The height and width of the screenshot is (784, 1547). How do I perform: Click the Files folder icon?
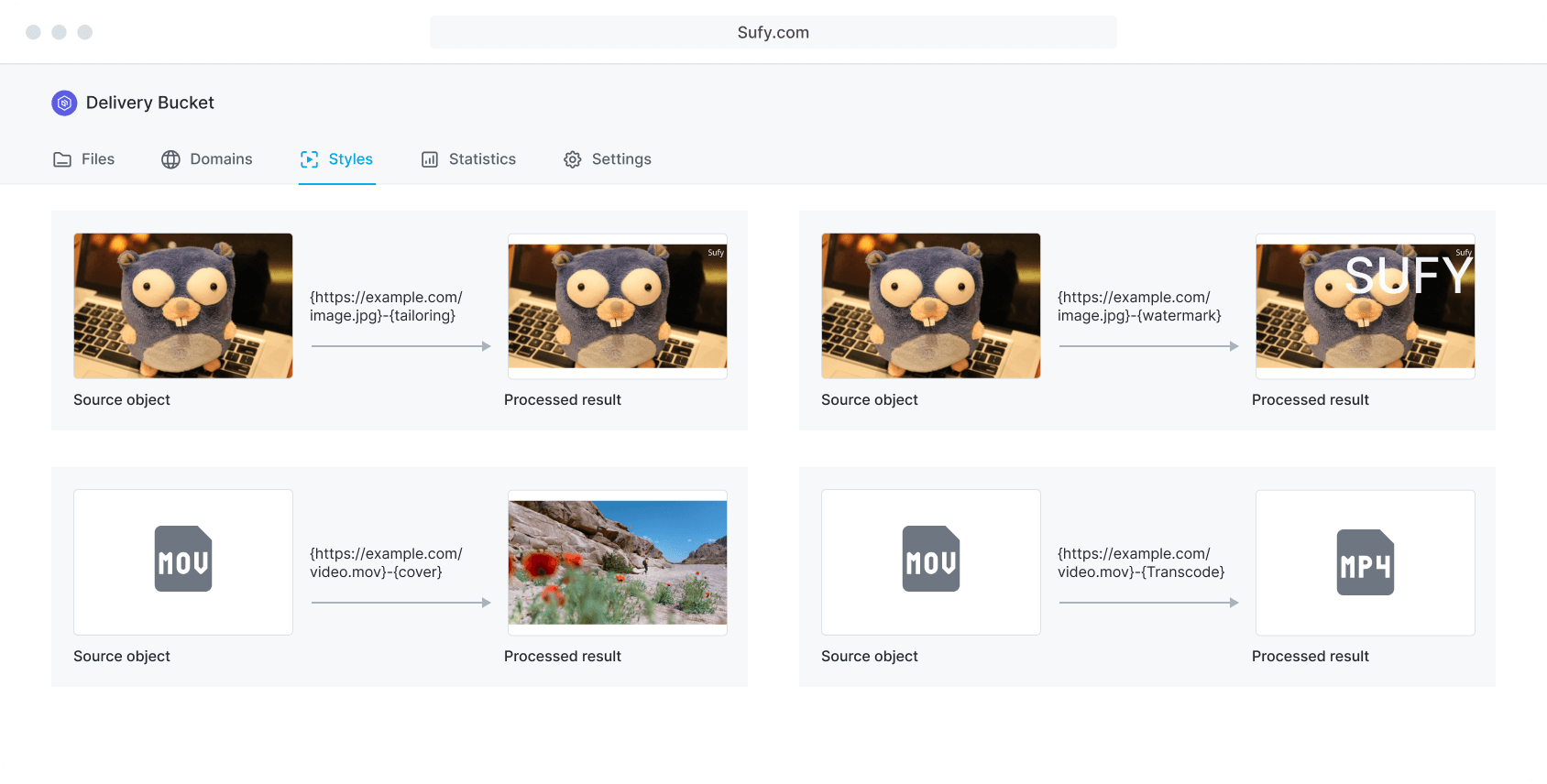pos(62,159)
